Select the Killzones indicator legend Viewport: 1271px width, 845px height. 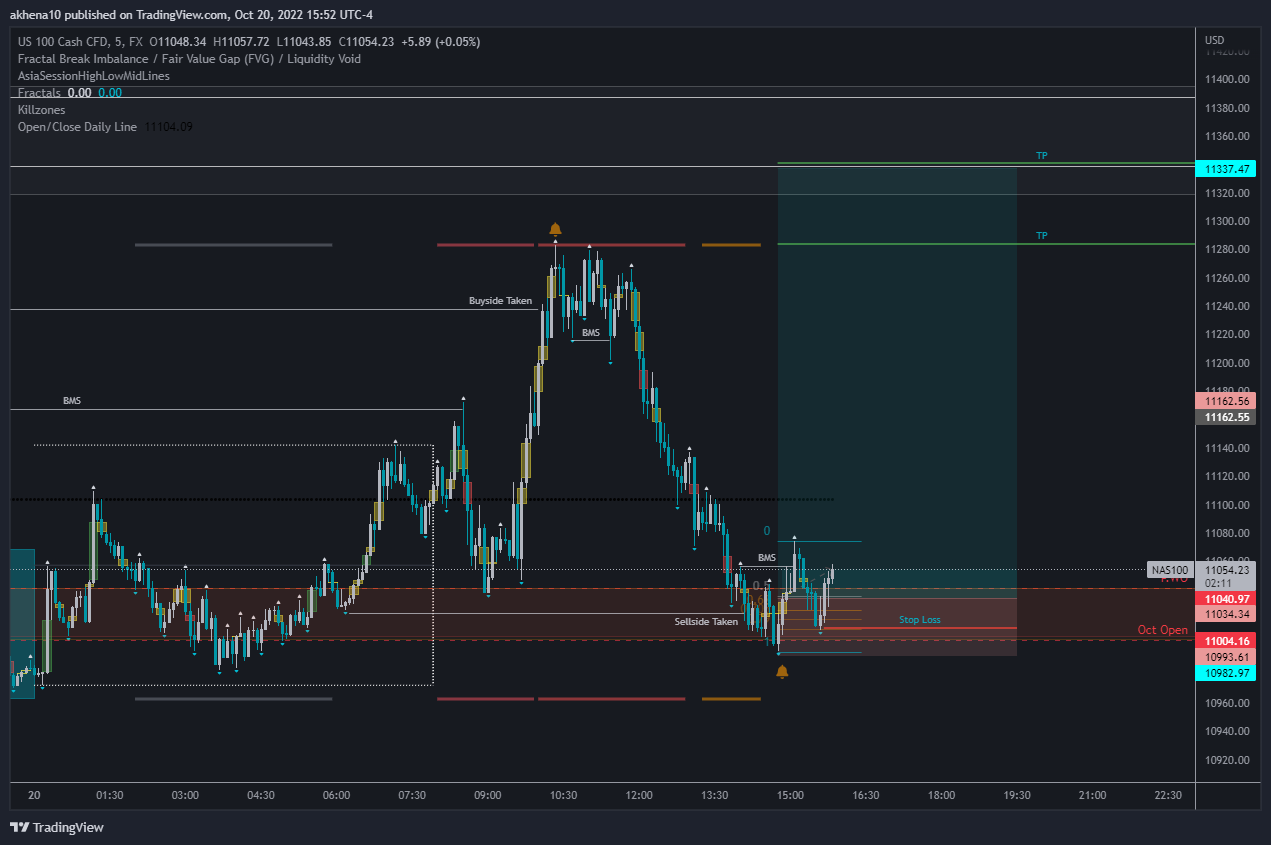(x=41, y=110)
